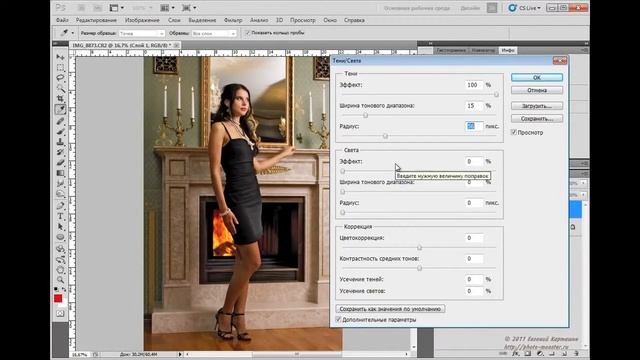Select the Ellipse shape tool

pyautogui.click(x=60, y=237)
